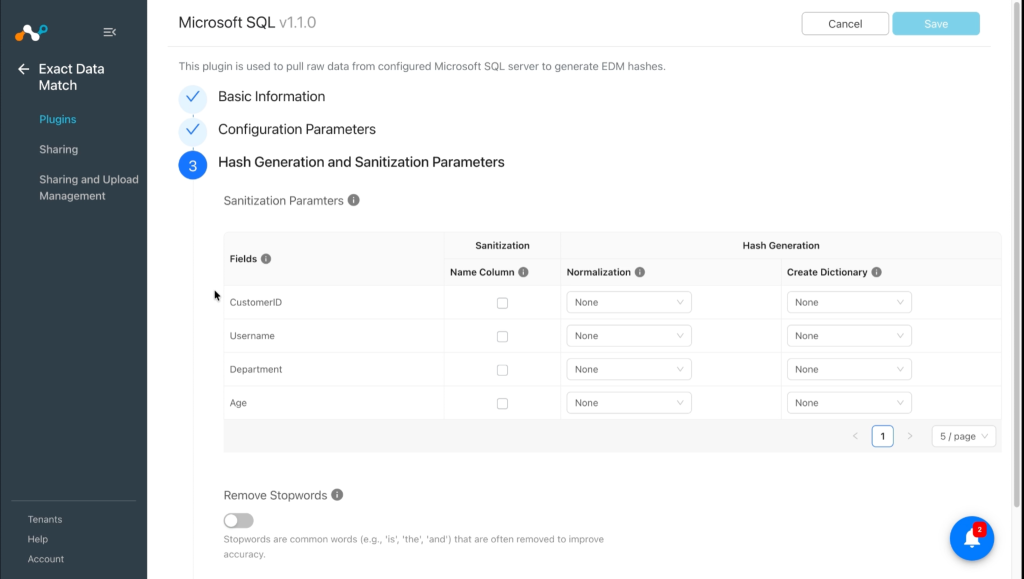Click the Name Column info icon
Viewport: 1024px width, 579px height.
(x=523, y=272)
